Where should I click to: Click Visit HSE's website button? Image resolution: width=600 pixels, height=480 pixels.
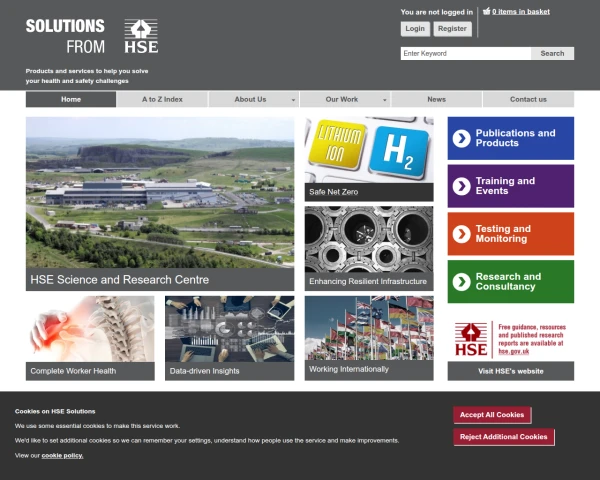[x=510, y=371]
